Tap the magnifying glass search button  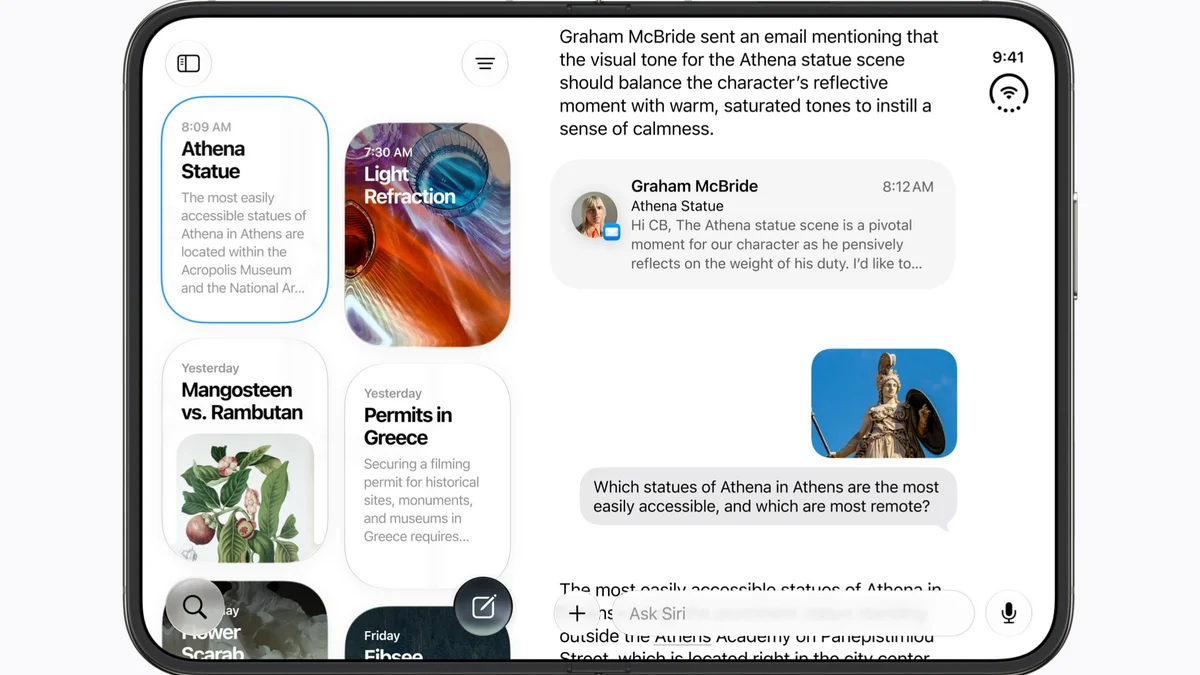pos(195,606)
